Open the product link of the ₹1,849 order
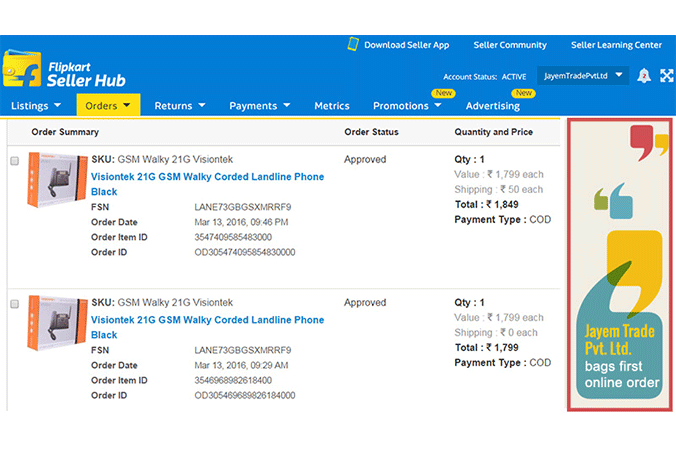 [x=207, y=184]
